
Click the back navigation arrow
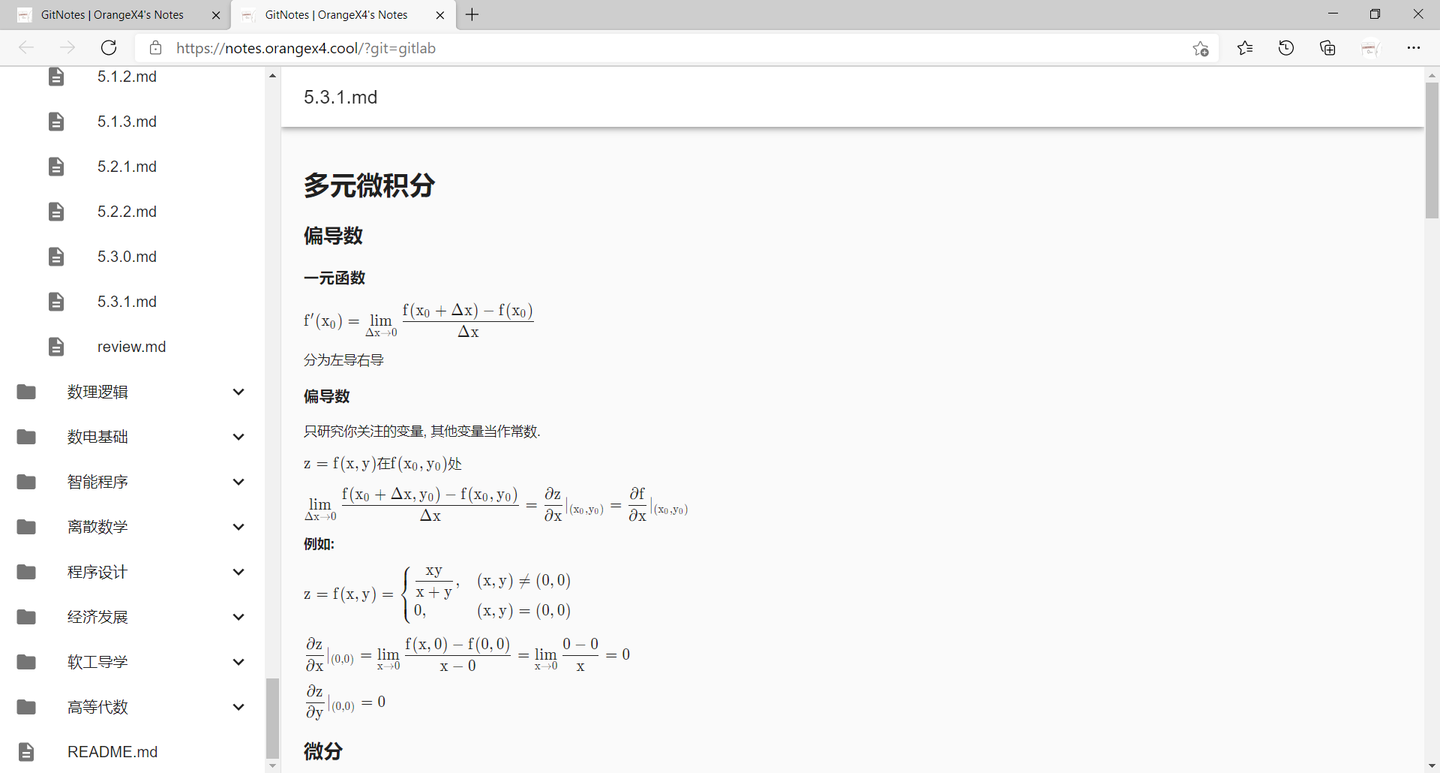[27, 47]
